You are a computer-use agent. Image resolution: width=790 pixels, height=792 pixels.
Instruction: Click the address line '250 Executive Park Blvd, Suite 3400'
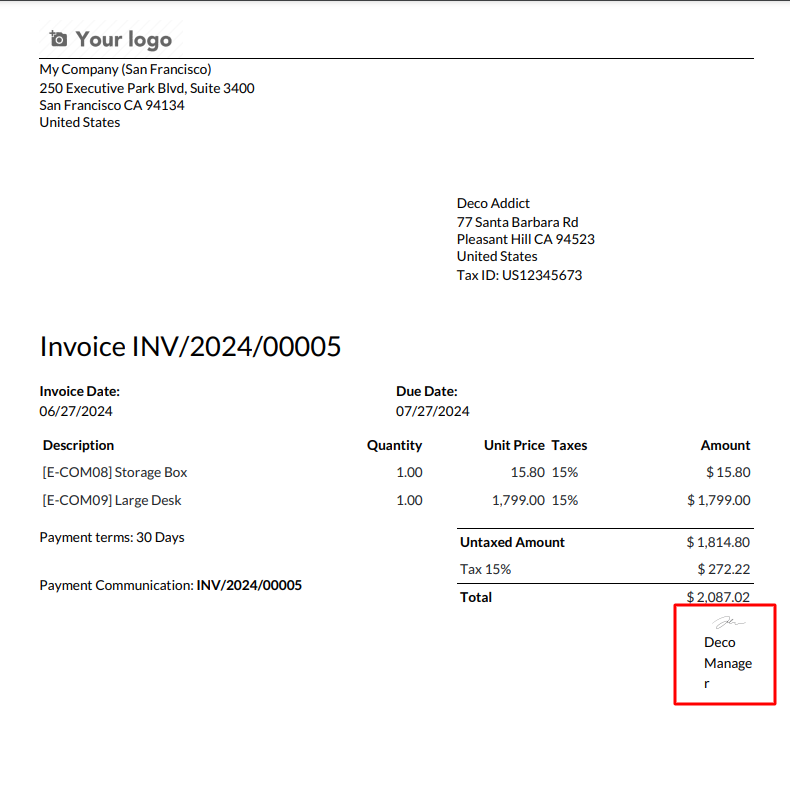[147, 88]
